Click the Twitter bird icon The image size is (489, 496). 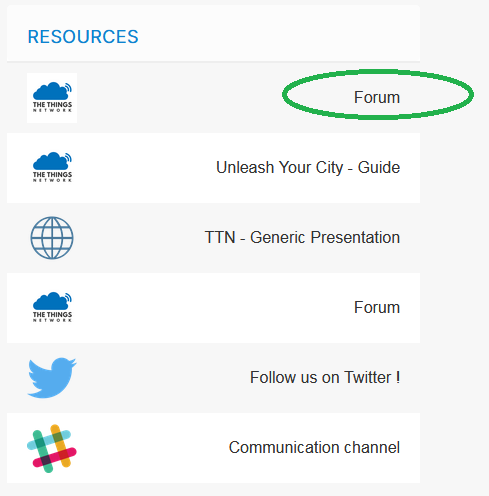(52, 378)
